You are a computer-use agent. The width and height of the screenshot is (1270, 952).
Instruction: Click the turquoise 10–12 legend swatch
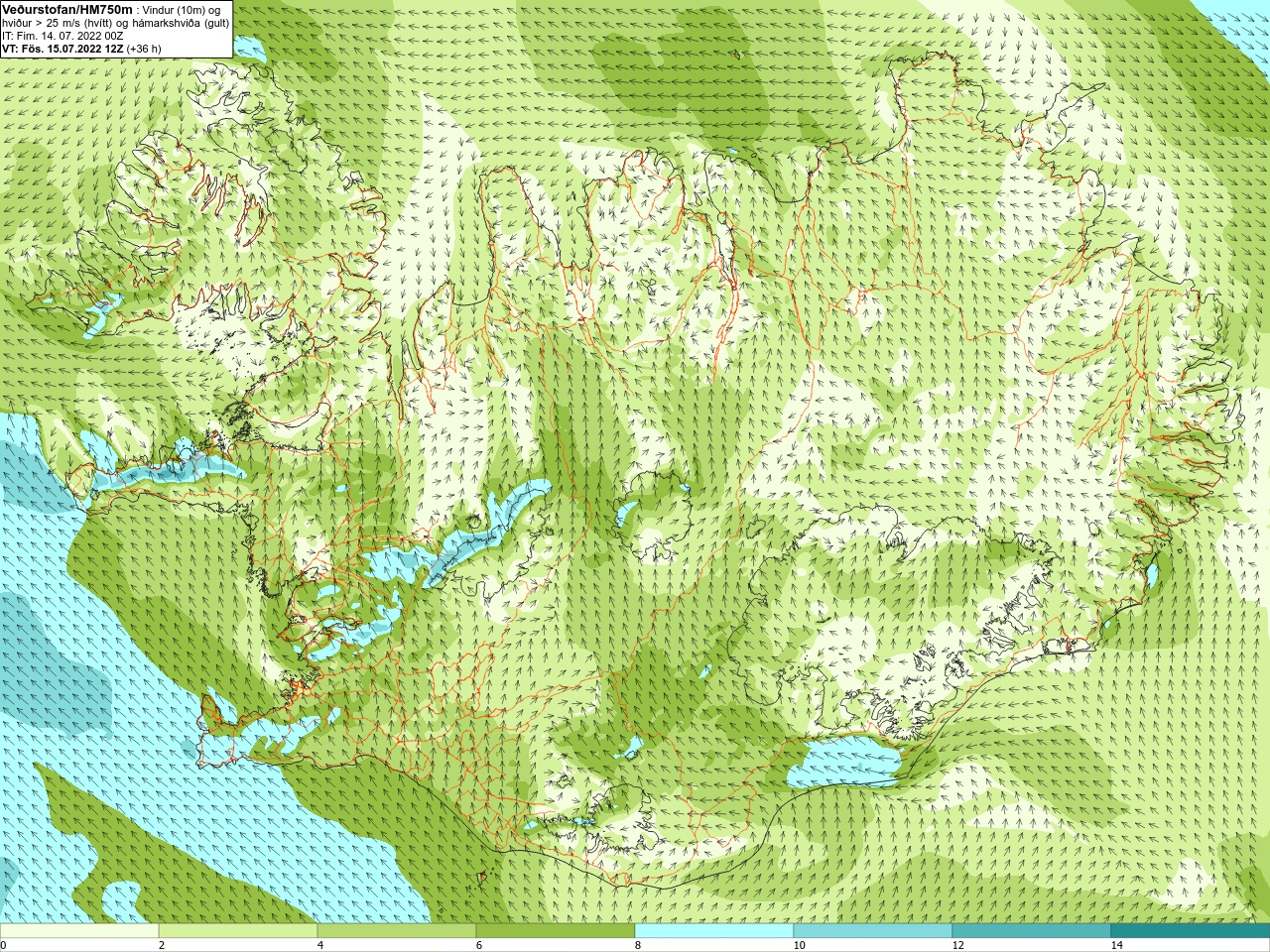pyautogui.click(x=873, y=931)
